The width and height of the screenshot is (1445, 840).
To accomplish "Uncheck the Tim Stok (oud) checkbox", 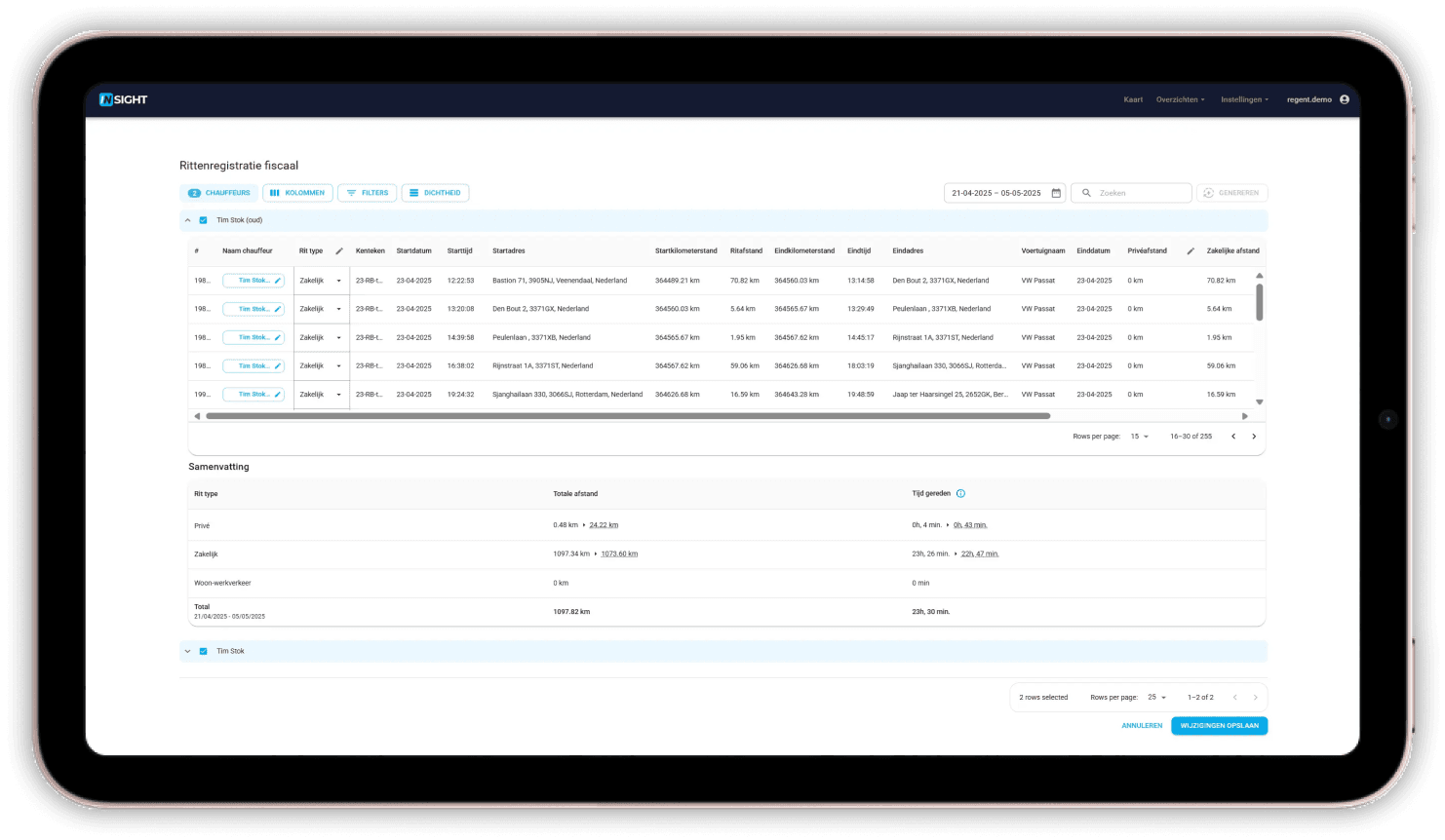I will pos(204,220).
